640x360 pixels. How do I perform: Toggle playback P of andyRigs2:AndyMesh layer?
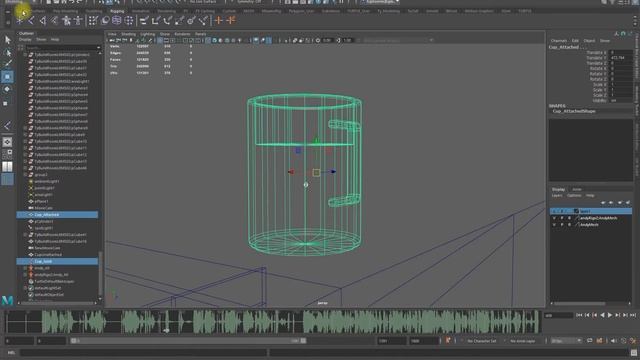click(562, 218)
